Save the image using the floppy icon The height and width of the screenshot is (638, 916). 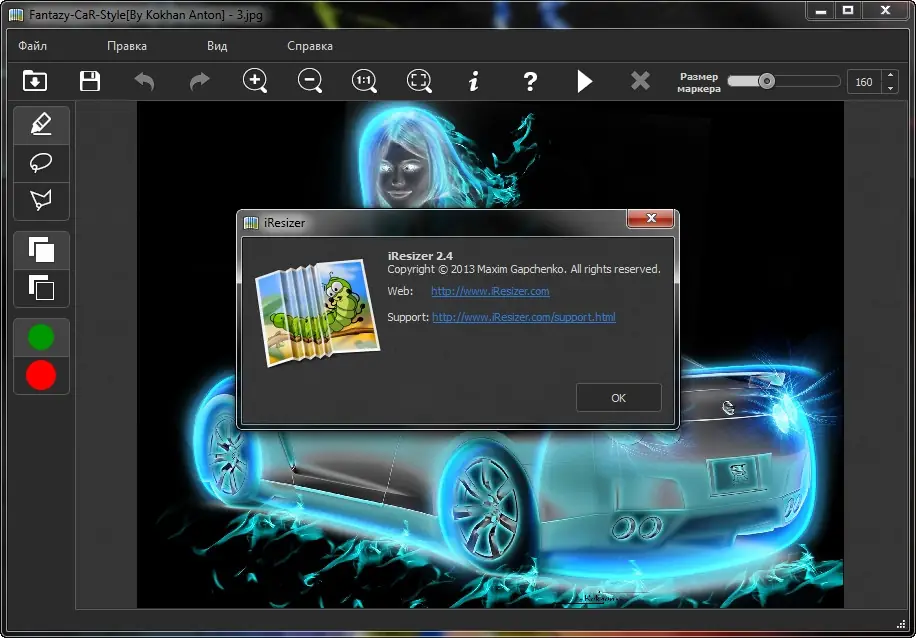[90, 81]
